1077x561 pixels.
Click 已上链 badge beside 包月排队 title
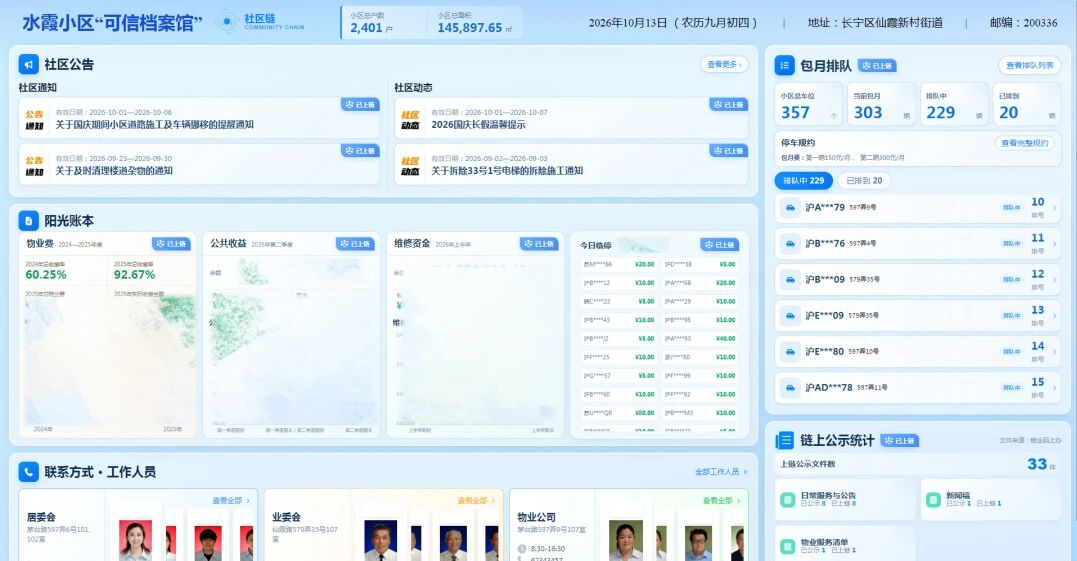[877, 66]
